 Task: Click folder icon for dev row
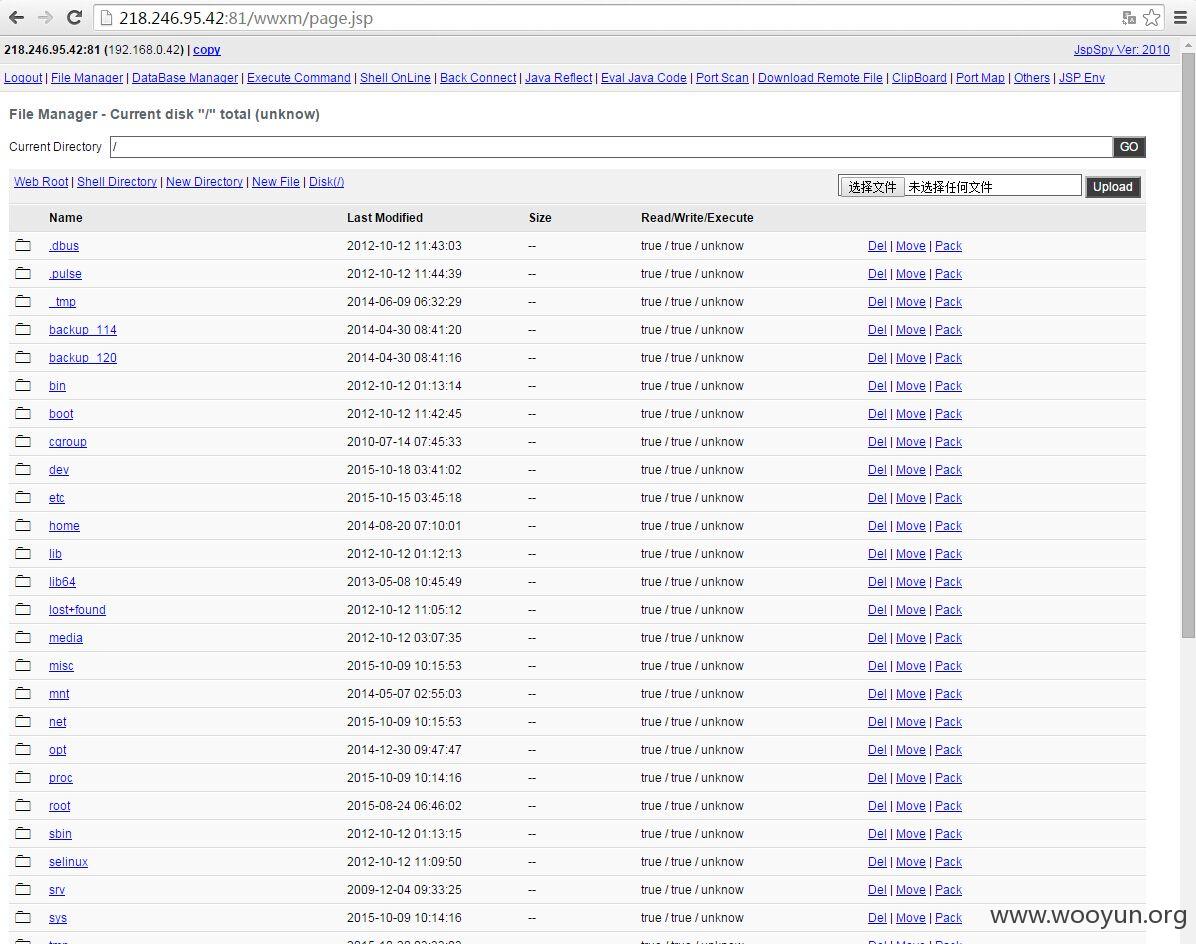pos(23,470)
